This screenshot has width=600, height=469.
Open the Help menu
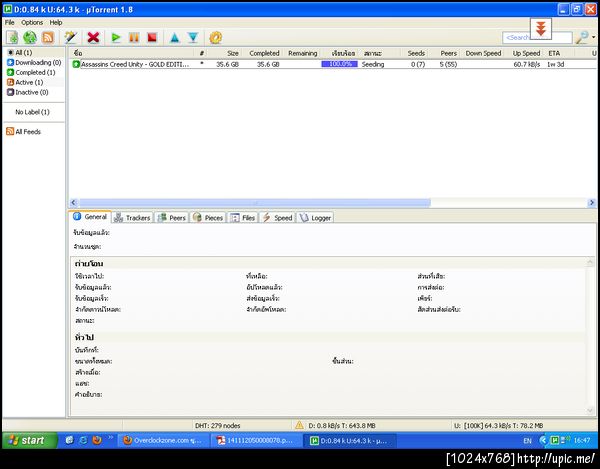pyautogui.click(x=56, y=23)
